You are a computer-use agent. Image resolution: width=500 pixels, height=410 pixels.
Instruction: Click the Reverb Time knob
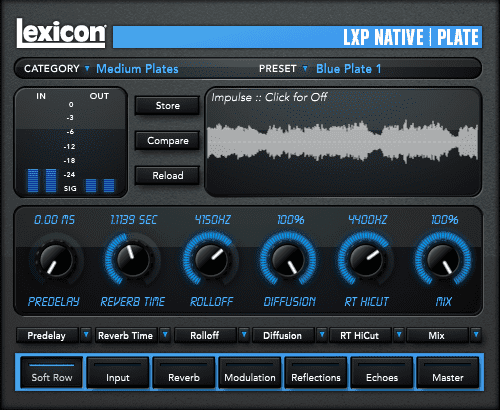[x=133, y=260]
